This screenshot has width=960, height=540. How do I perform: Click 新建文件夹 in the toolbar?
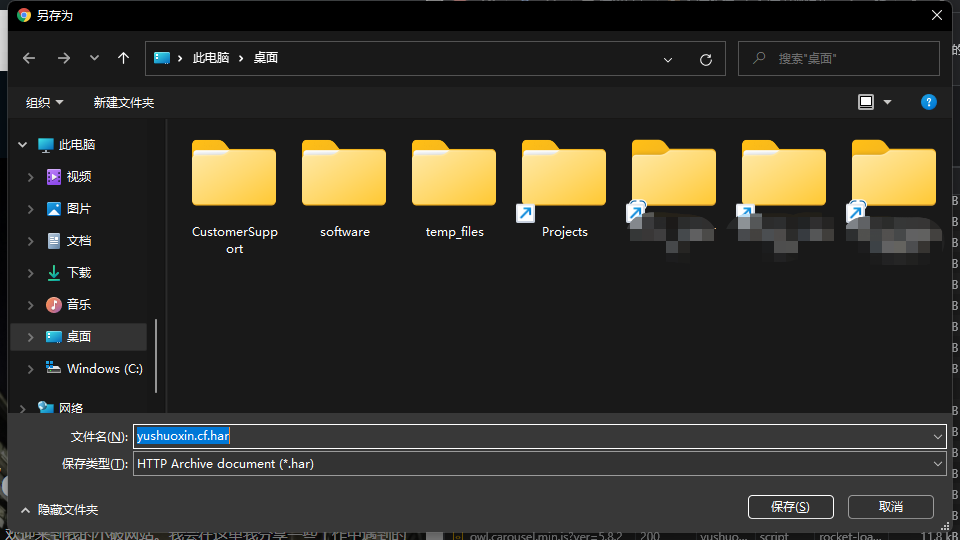tap(123, 102)
